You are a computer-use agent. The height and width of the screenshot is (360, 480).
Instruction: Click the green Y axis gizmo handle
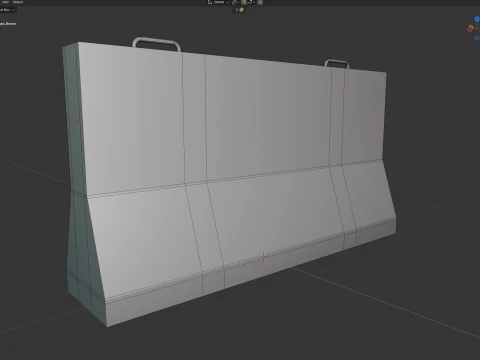pyautogui.click(x=471, y=27)
